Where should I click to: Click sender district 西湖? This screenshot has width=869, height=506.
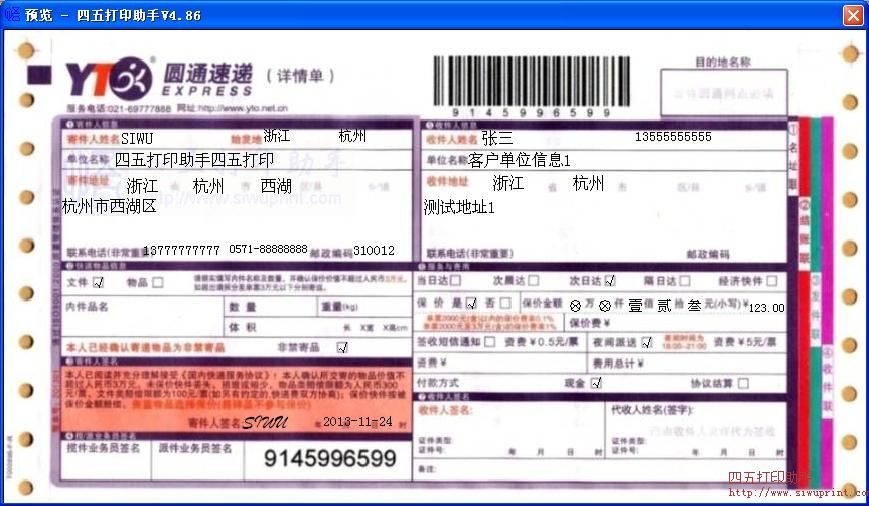276,186
